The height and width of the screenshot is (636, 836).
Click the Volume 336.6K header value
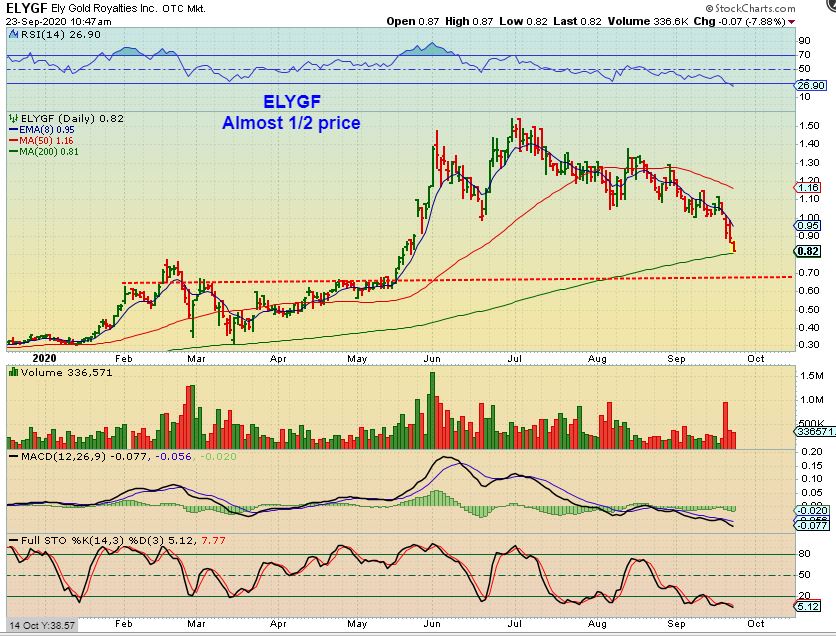click(x=648, y=21)
